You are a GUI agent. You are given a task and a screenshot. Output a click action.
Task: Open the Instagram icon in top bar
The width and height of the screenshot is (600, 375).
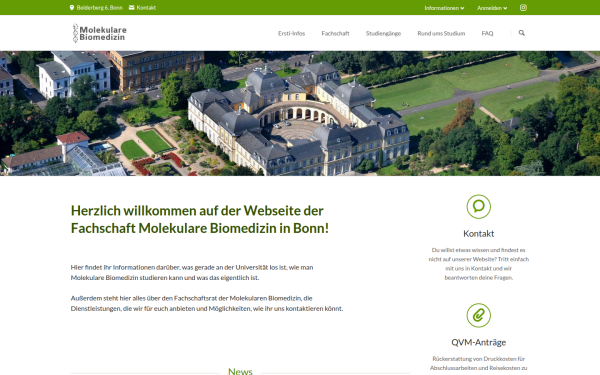pyautogui.click(x=523, y=8)
